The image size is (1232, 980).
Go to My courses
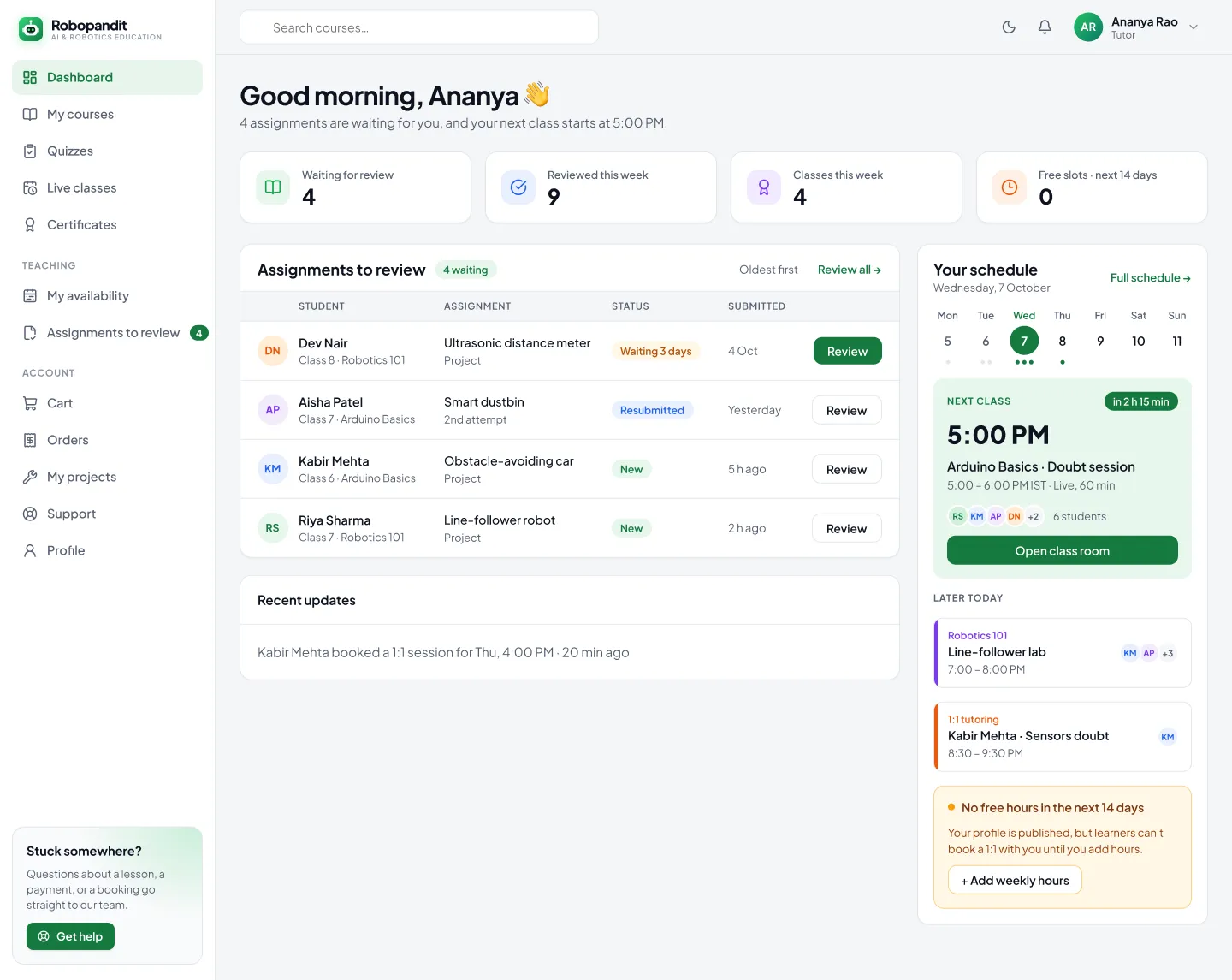point(108,114)
